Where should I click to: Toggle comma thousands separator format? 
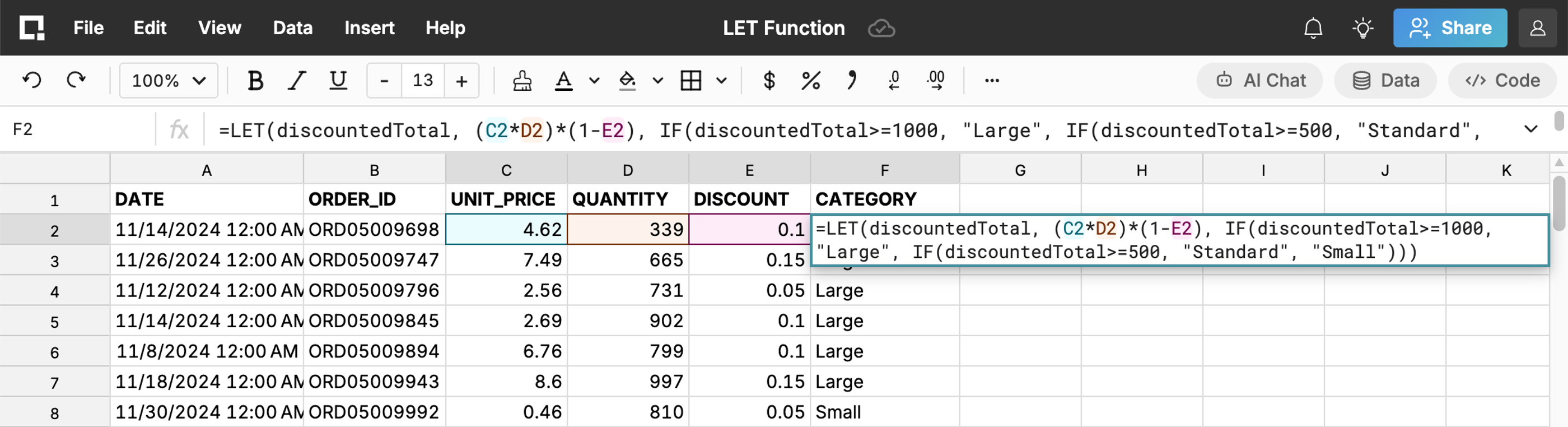(x=852, y=80)
